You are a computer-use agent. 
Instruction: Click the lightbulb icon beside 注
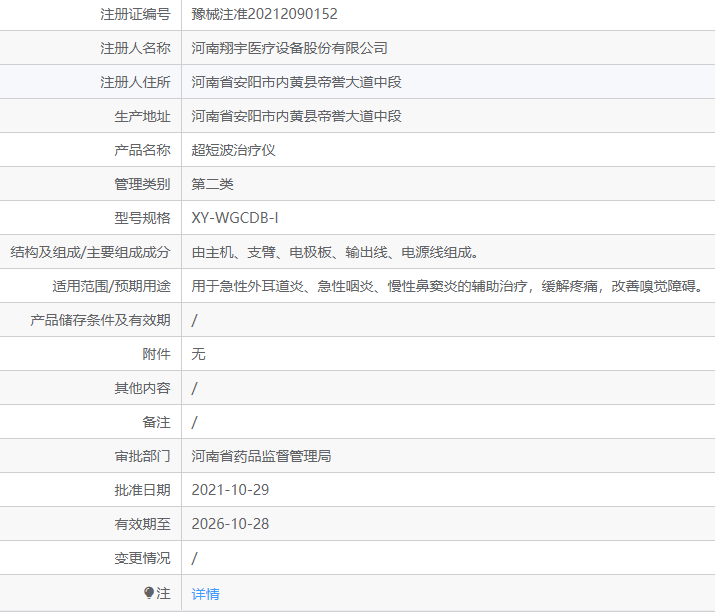(149, 593)
